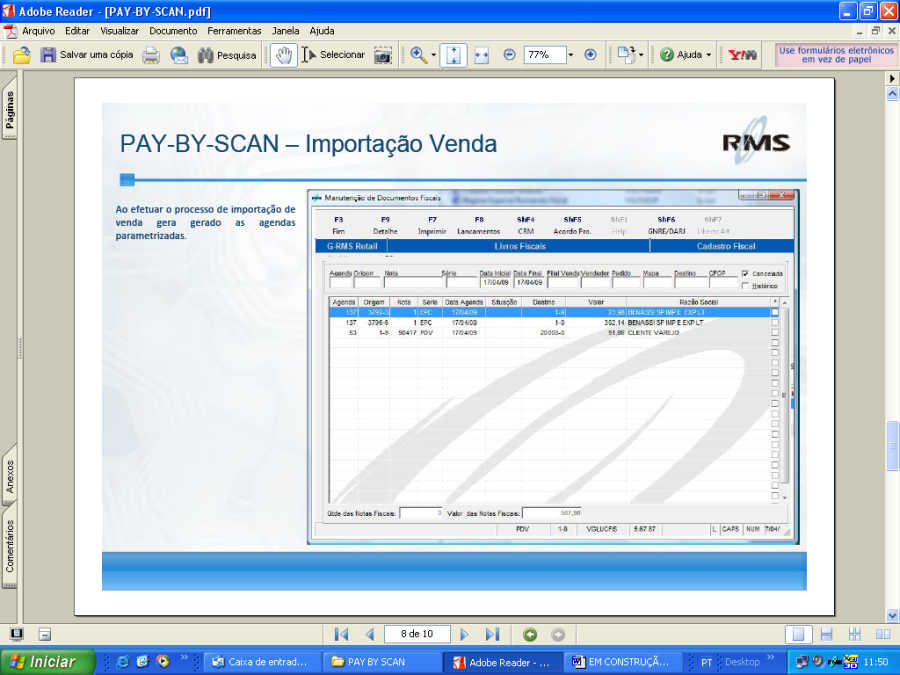This screenshot has width=900, height=675.
Task: Click Adobe Reader taskbar button
Action: point(502,662)
